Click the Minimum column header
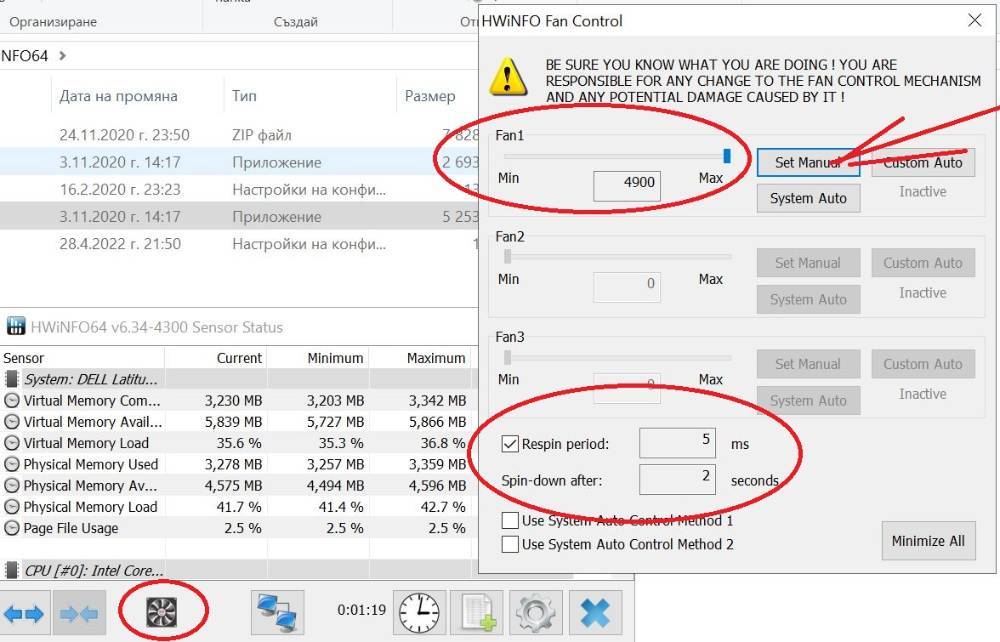The height and width of the screenshot is (642, 1000). click(x=335, y=358)
